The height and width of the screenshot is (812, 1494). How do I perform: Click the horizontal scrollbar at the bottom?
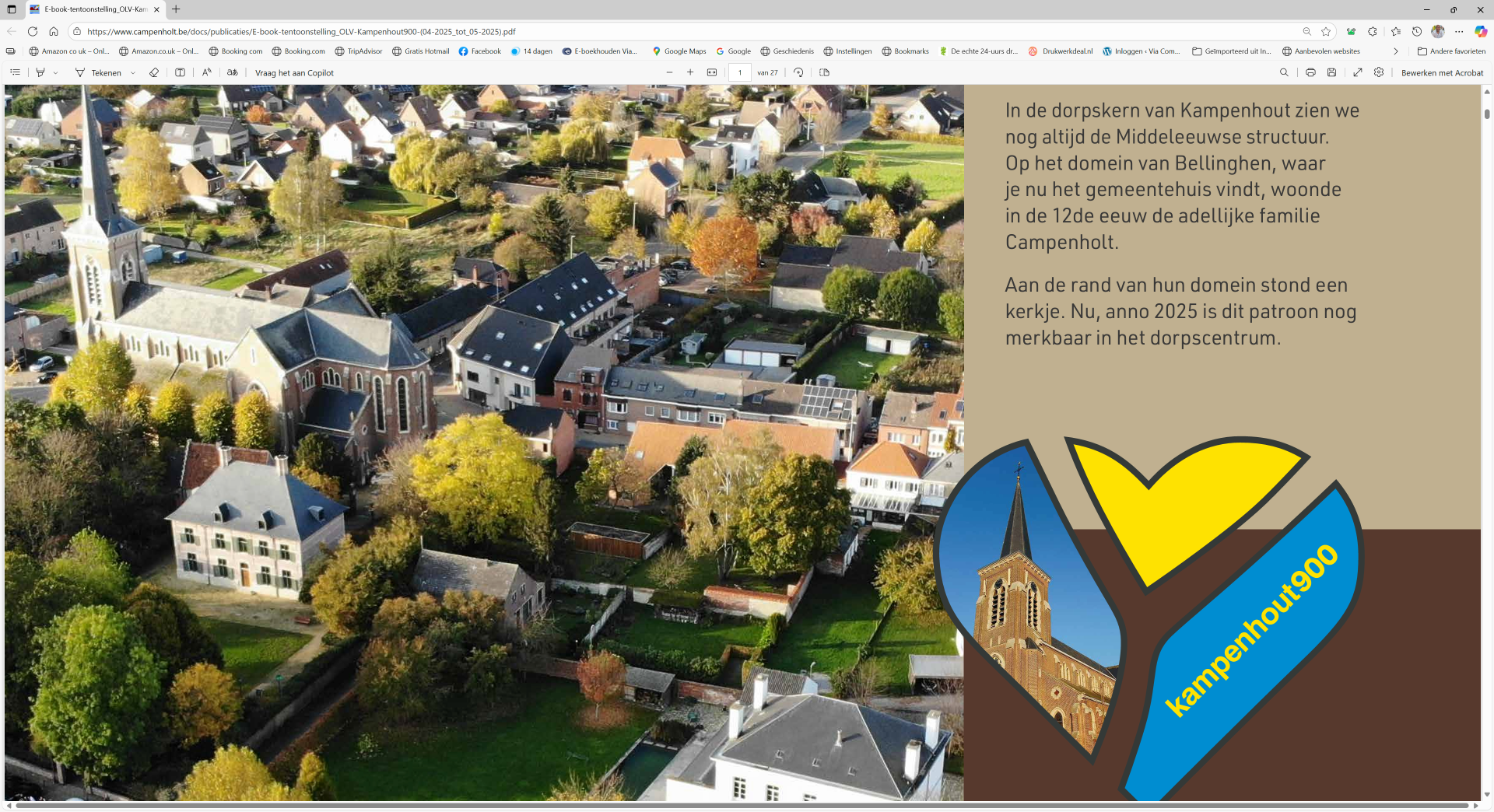tap(742, 806)
